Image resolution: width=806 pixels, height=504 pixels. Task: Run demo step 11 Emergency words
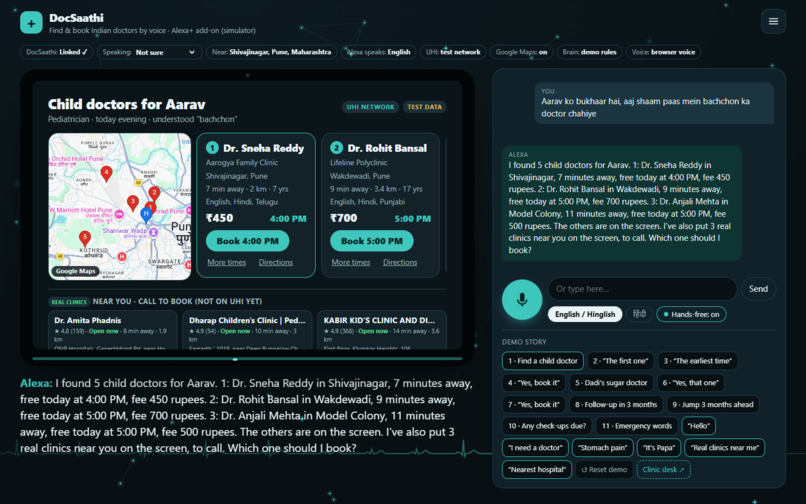coord(637,426)
